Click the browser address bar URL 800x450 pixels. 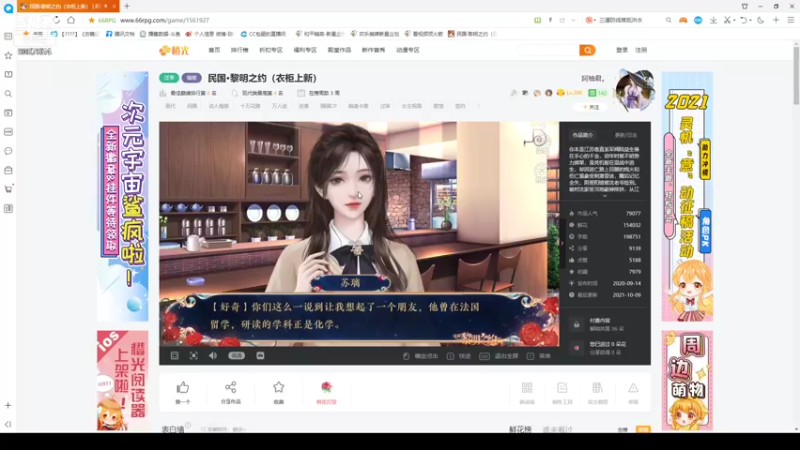coord(164,20)
